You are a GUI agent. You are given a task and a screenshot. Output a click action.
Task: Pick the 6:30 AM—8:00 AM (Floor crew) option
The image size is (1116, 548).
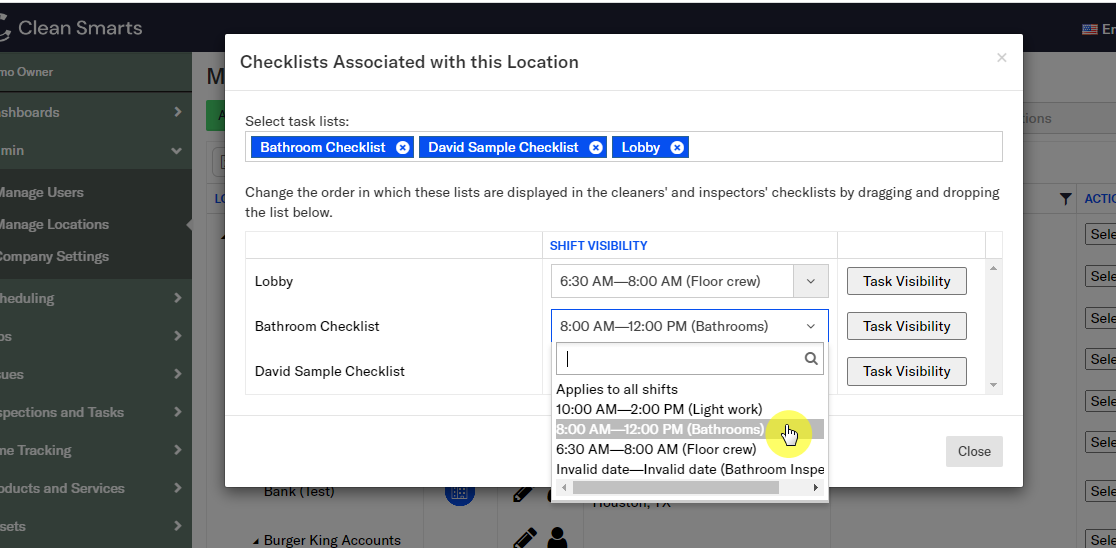[655, 449]
